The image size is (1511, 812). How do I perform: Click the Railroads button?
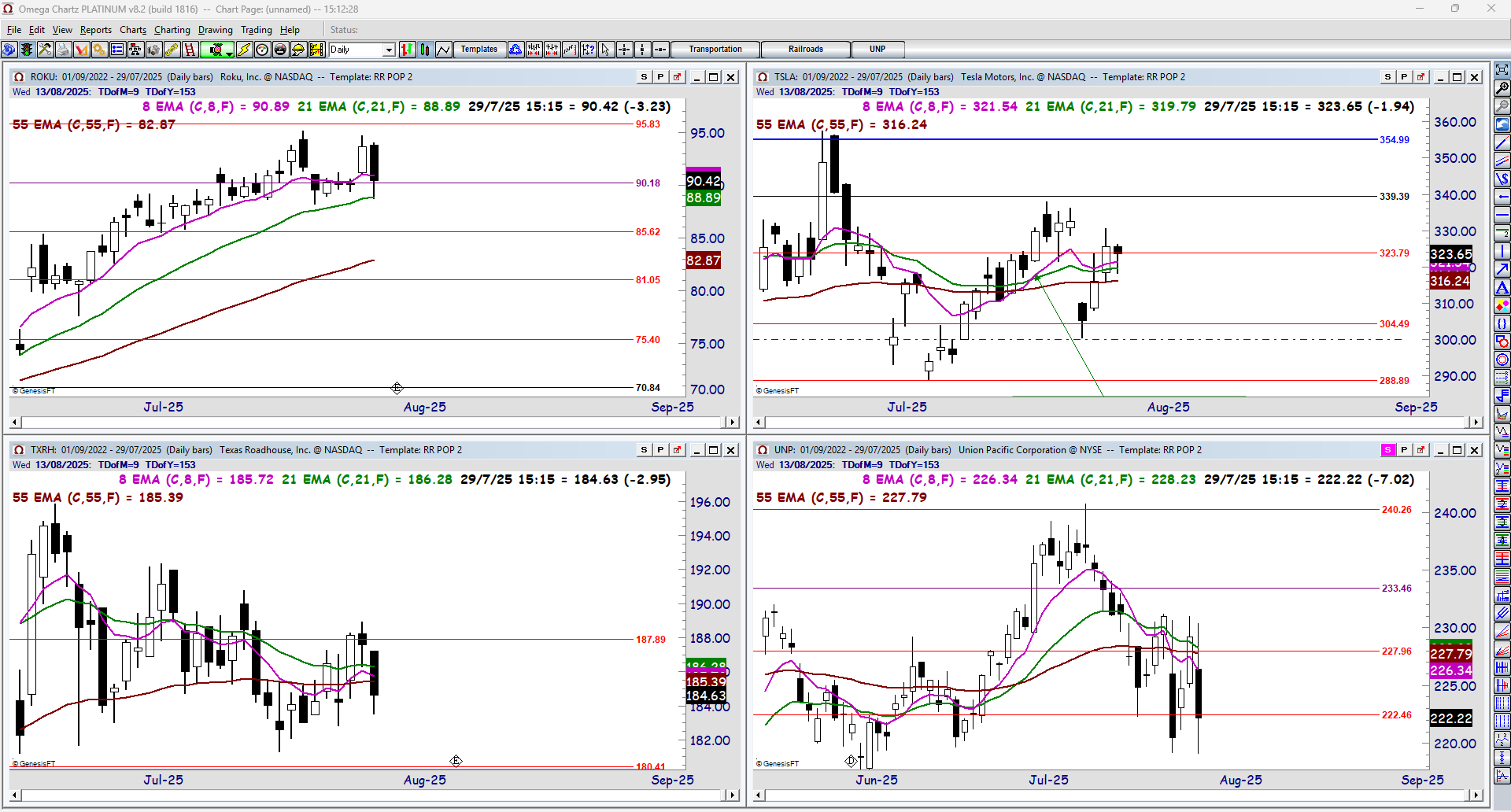806,50
